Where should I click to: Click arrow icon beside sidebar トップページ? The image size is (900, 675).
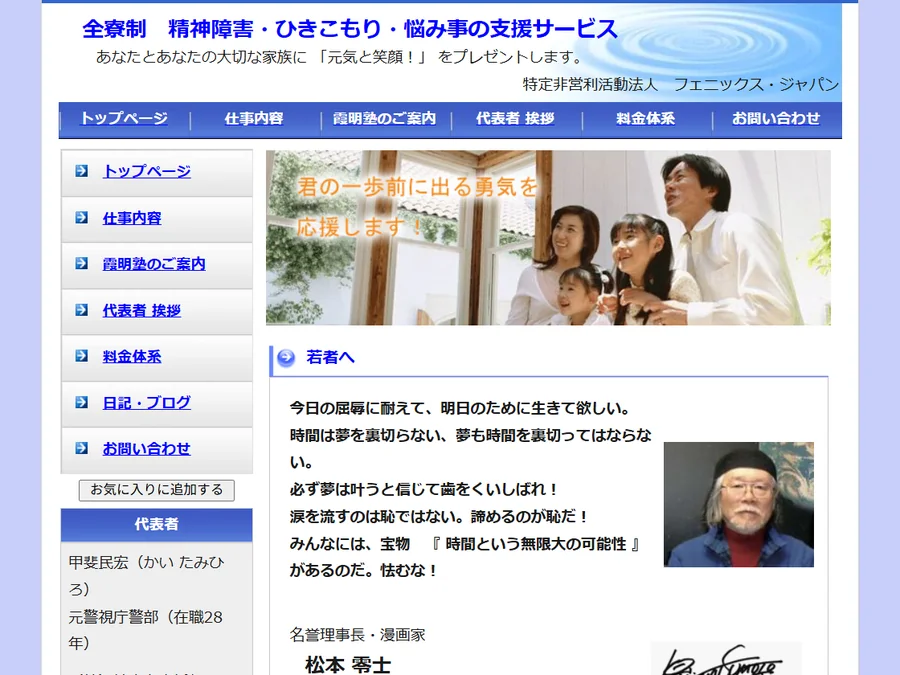tap(82, 170)
